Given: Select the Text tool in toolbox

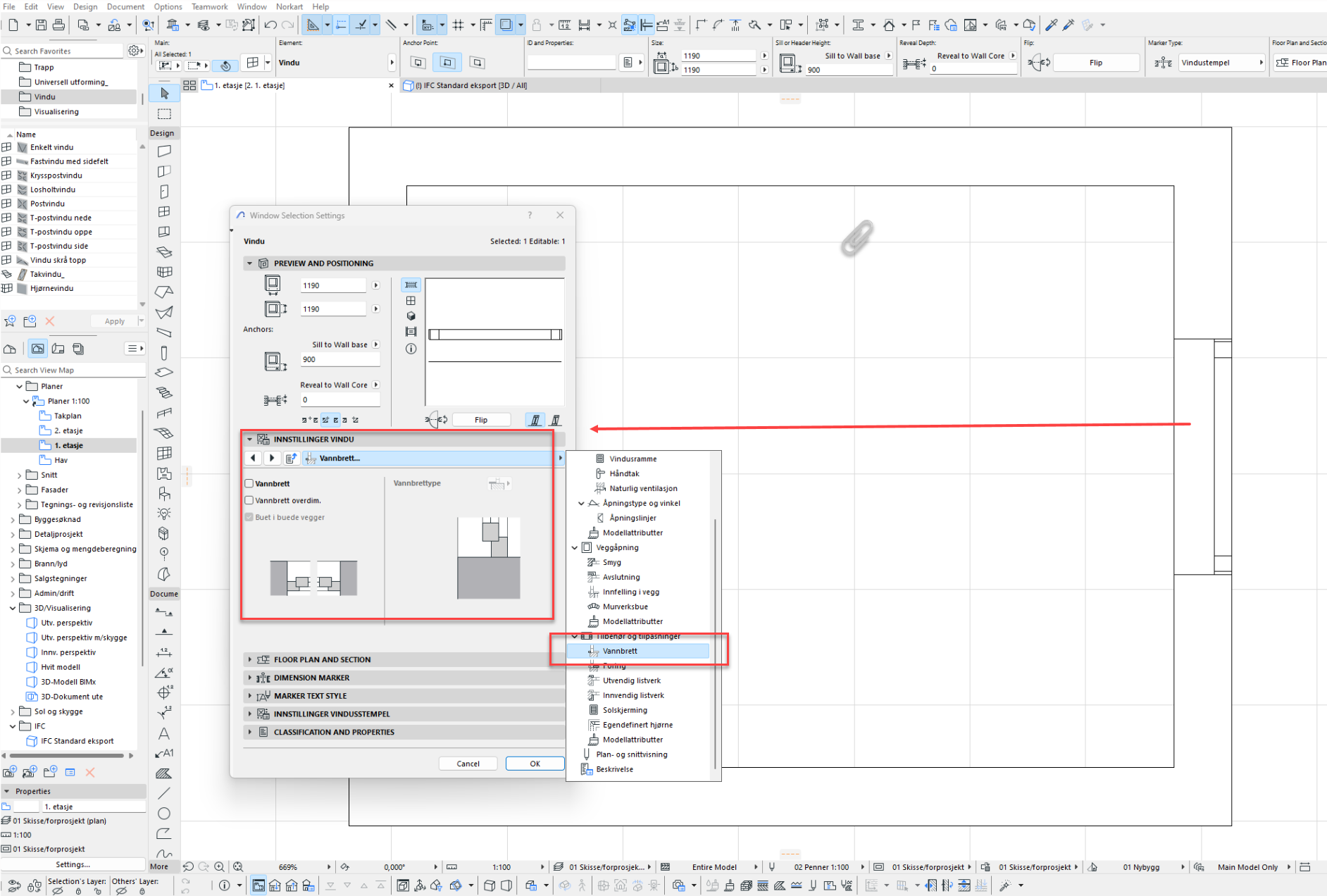Looking at the screenshot, I should coord(164,734).
